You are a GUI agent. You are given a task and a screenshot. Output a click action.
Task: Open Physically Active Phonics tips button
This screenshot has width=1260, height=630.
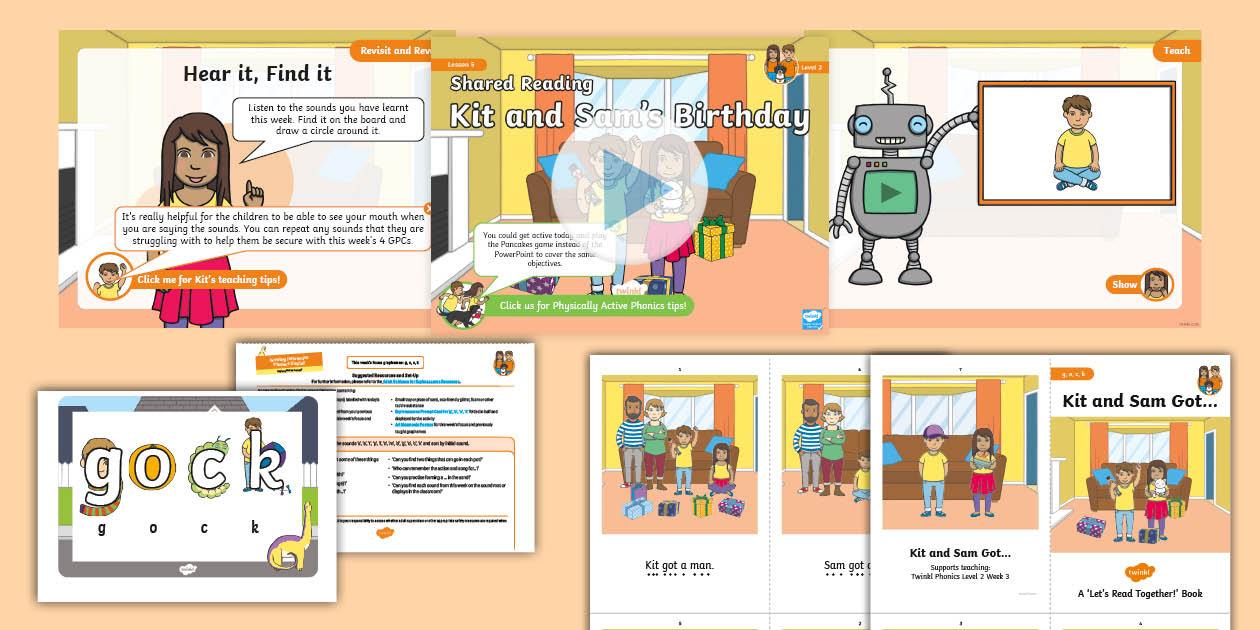point(592,306)
